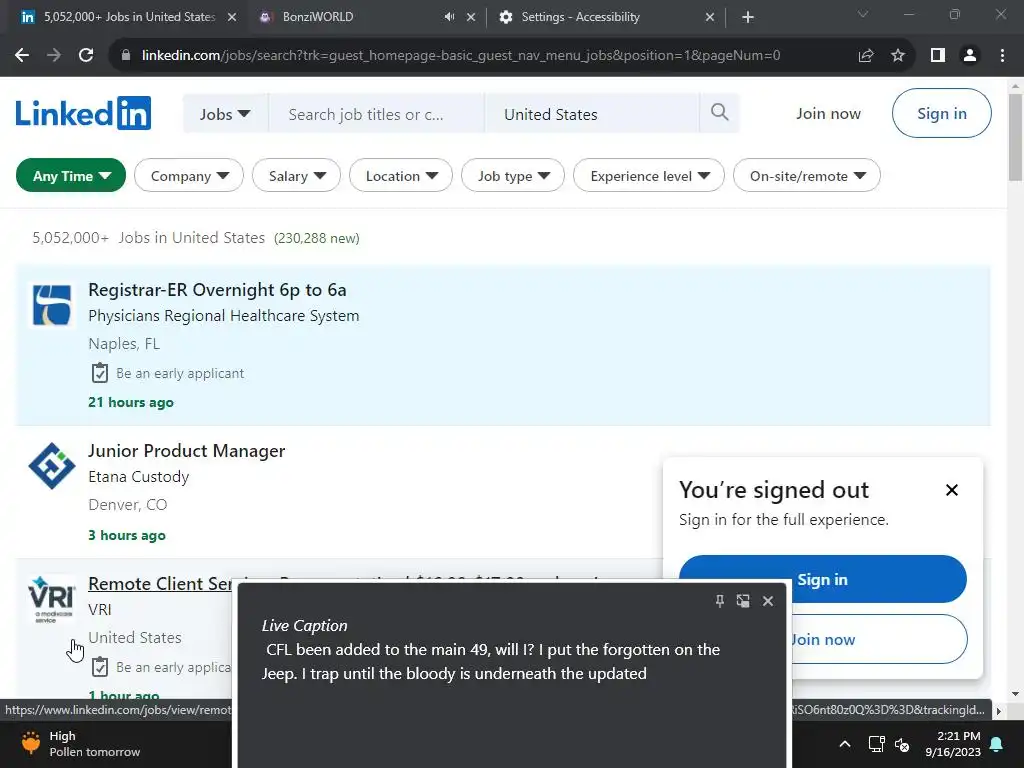Click '5,052,000+ Jobs in United States' heading

click(x=149, y=238)
